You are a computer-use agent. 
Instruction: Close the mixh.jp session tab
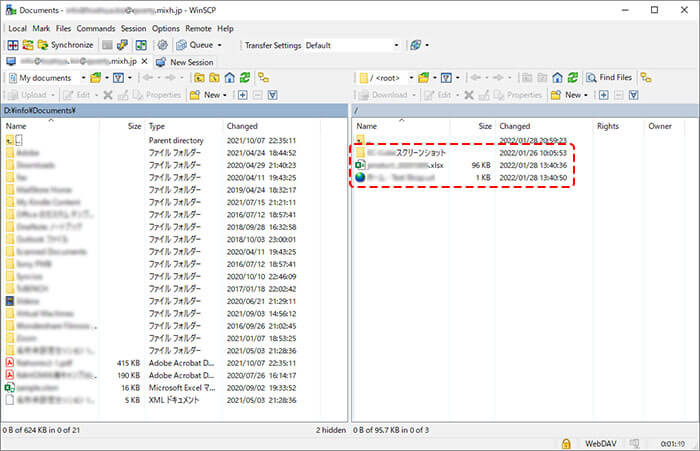(144, 62)
